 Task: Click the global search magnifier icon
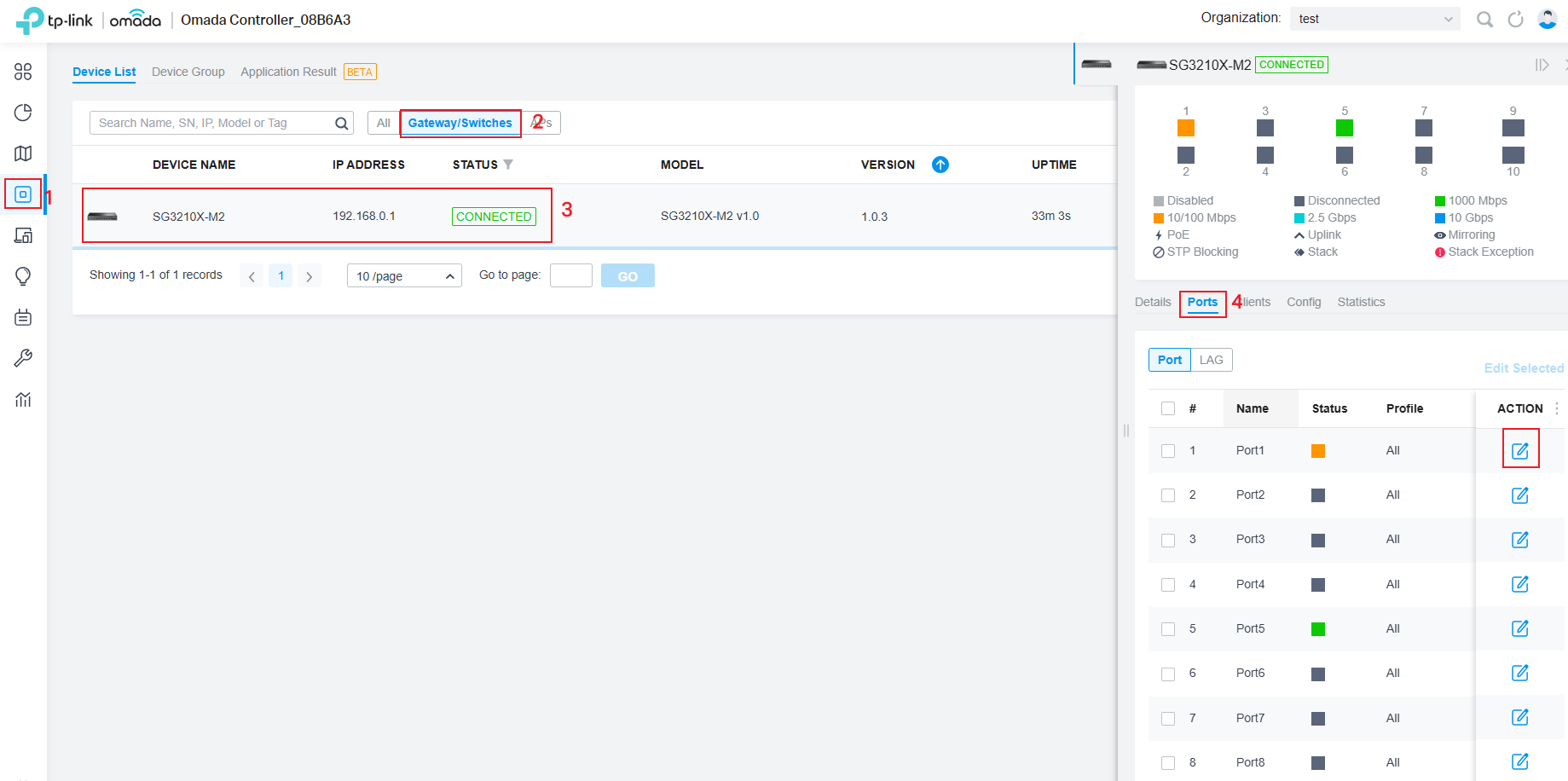tap(1484, 20)
